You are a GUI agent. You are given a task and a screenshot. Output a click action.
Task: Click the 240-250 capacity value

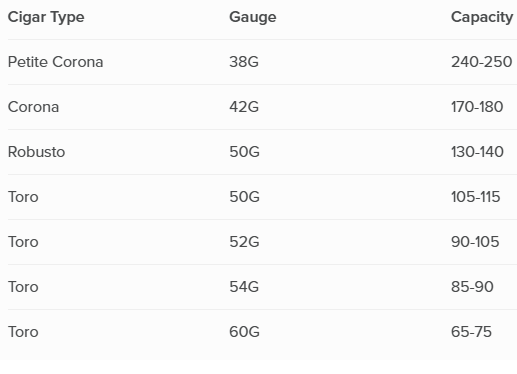pos(482,62)
